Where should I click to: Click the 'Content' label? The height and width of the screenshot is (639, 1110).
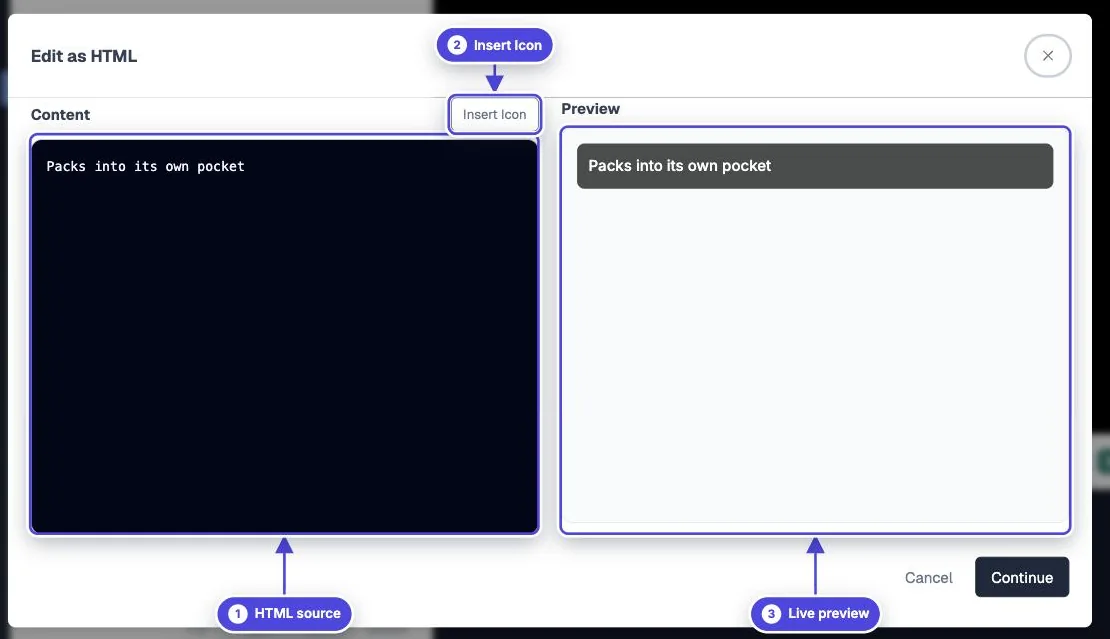click(x=60, y=115)
